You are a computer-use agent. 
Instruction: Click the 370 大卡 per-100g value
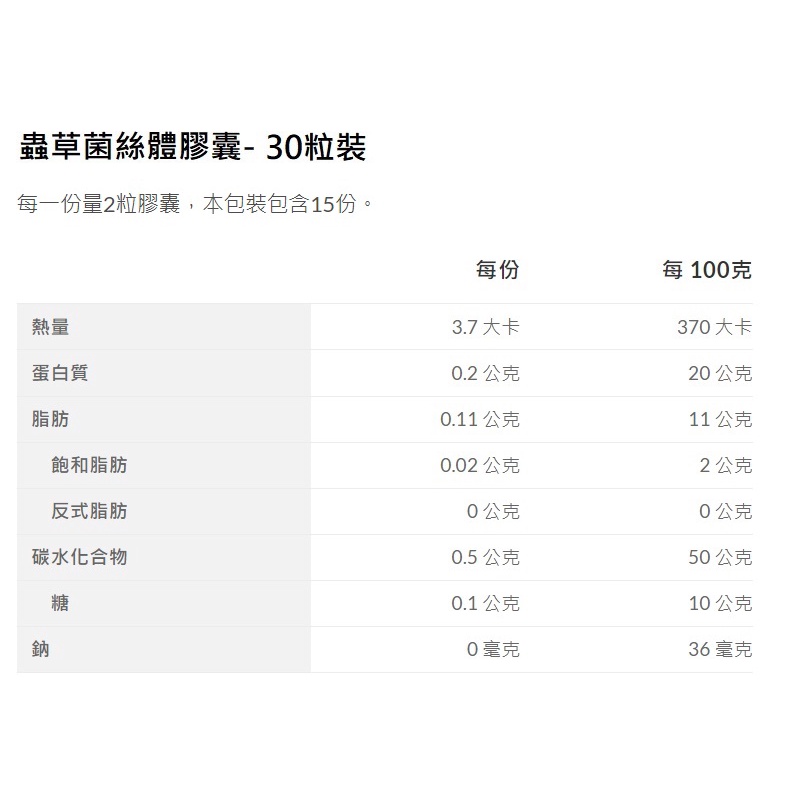pos(714,327)
